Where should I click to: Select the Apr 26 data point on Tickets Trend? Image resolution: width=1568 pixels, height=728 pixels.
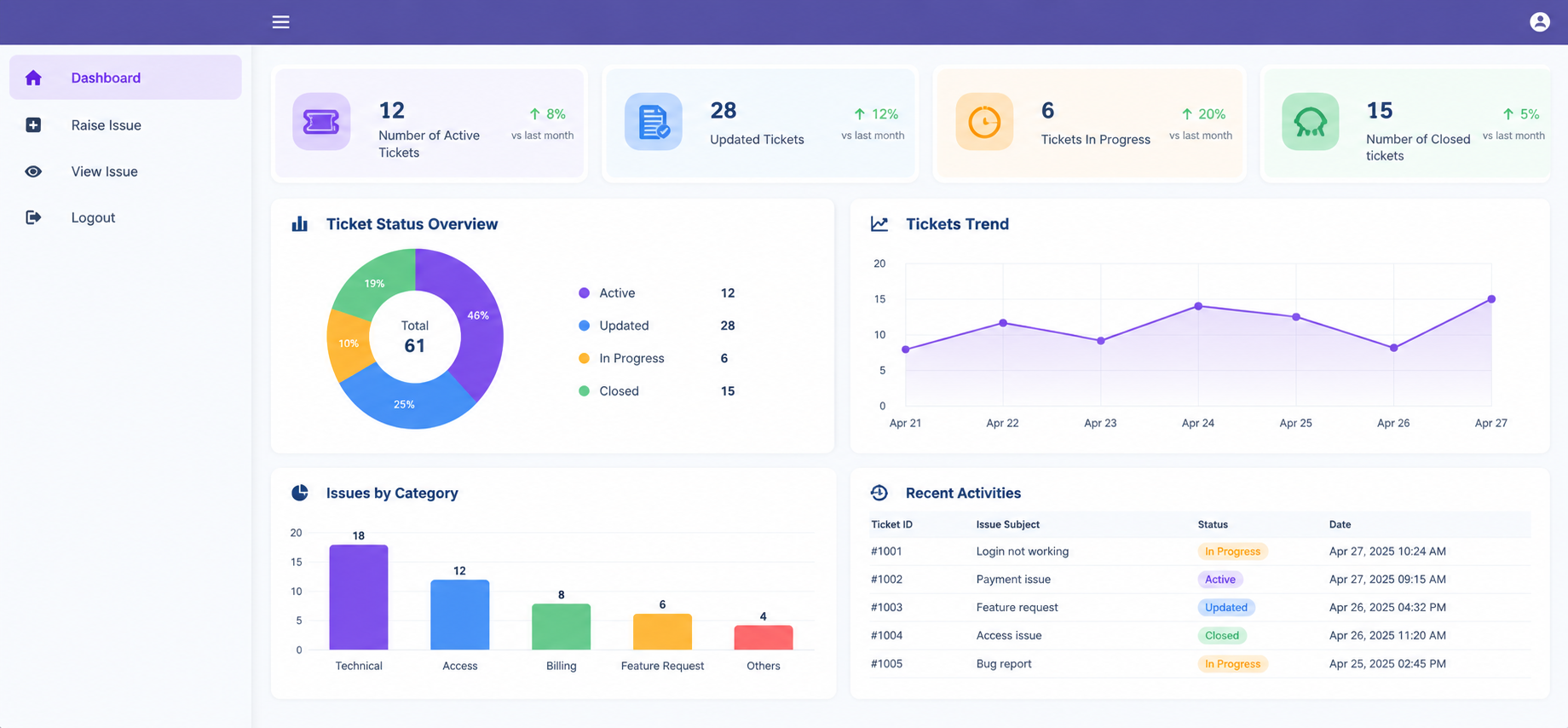click(1394, 348)
